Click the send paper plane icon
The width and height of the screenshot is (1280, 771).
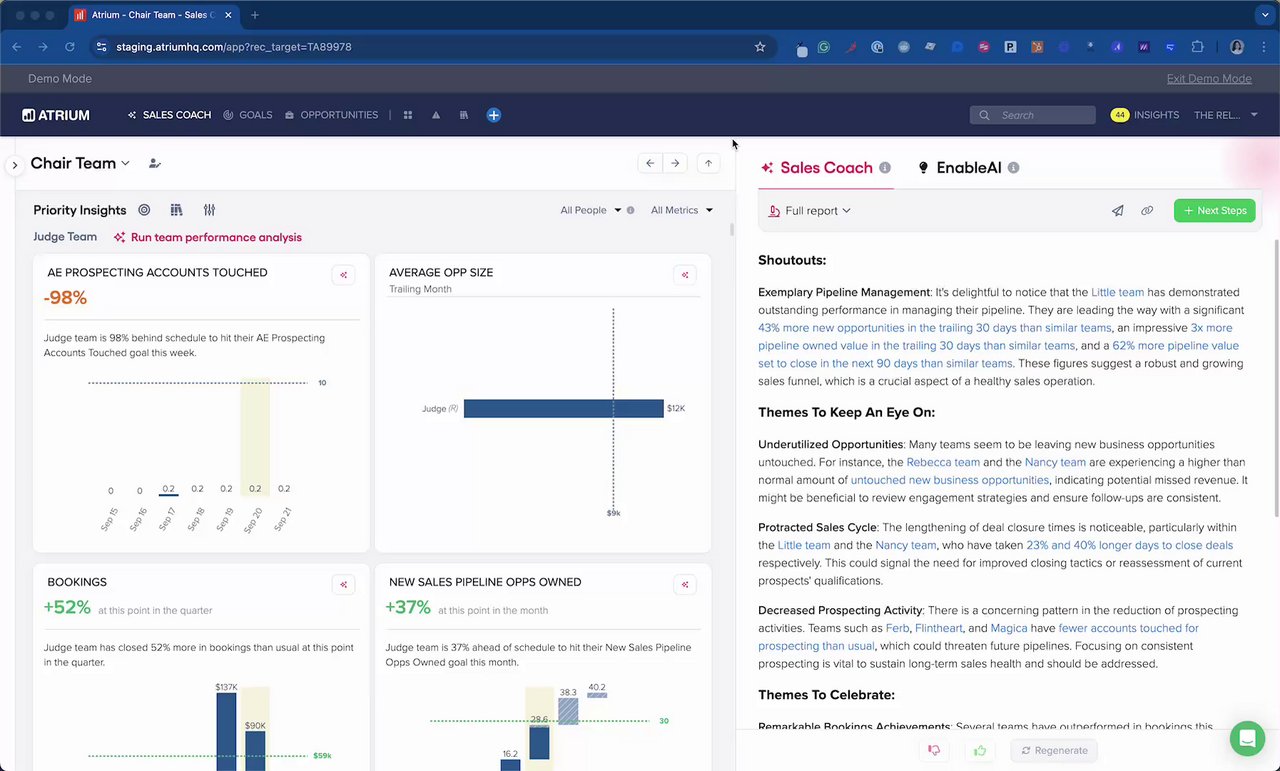point(1117,211)
